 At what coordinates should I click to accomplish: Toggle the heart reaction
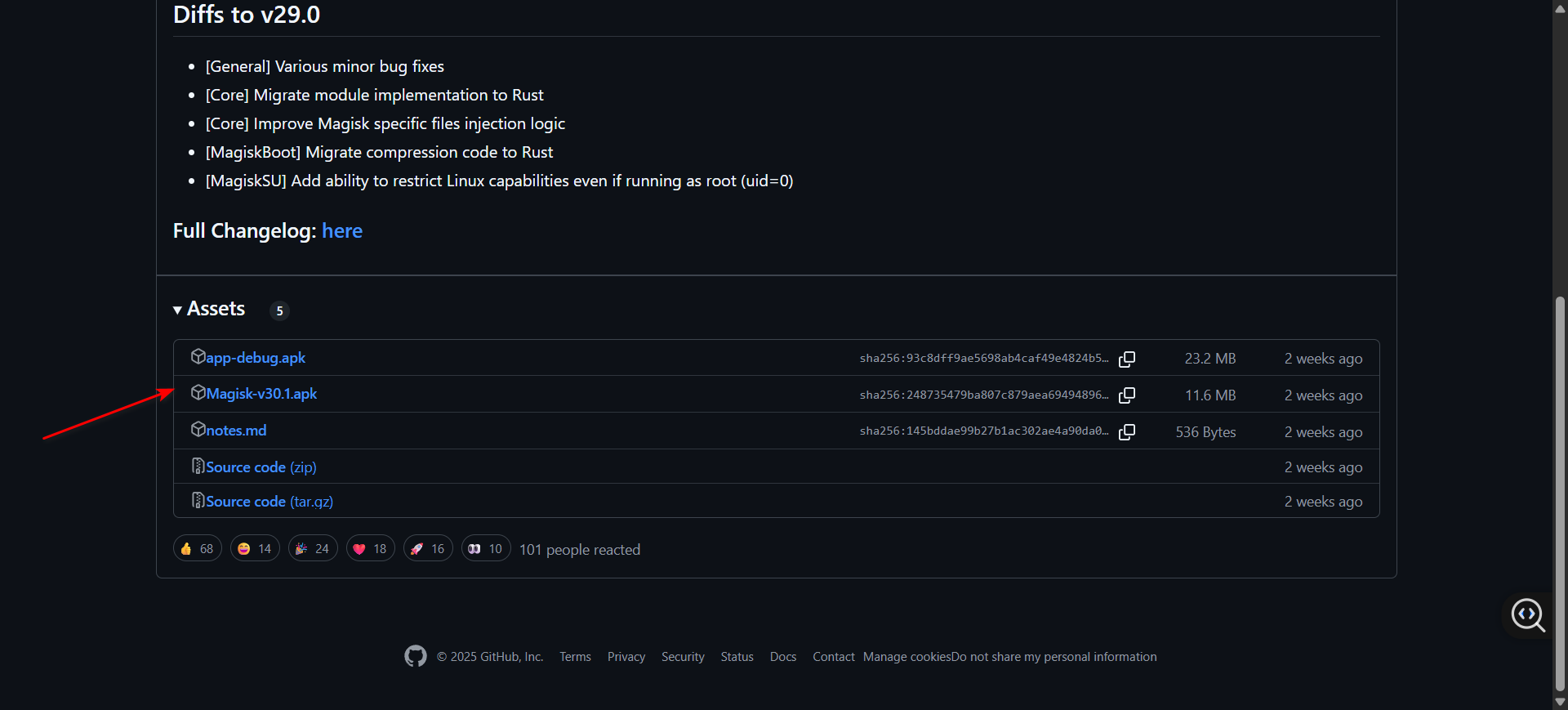click(370, 548)
